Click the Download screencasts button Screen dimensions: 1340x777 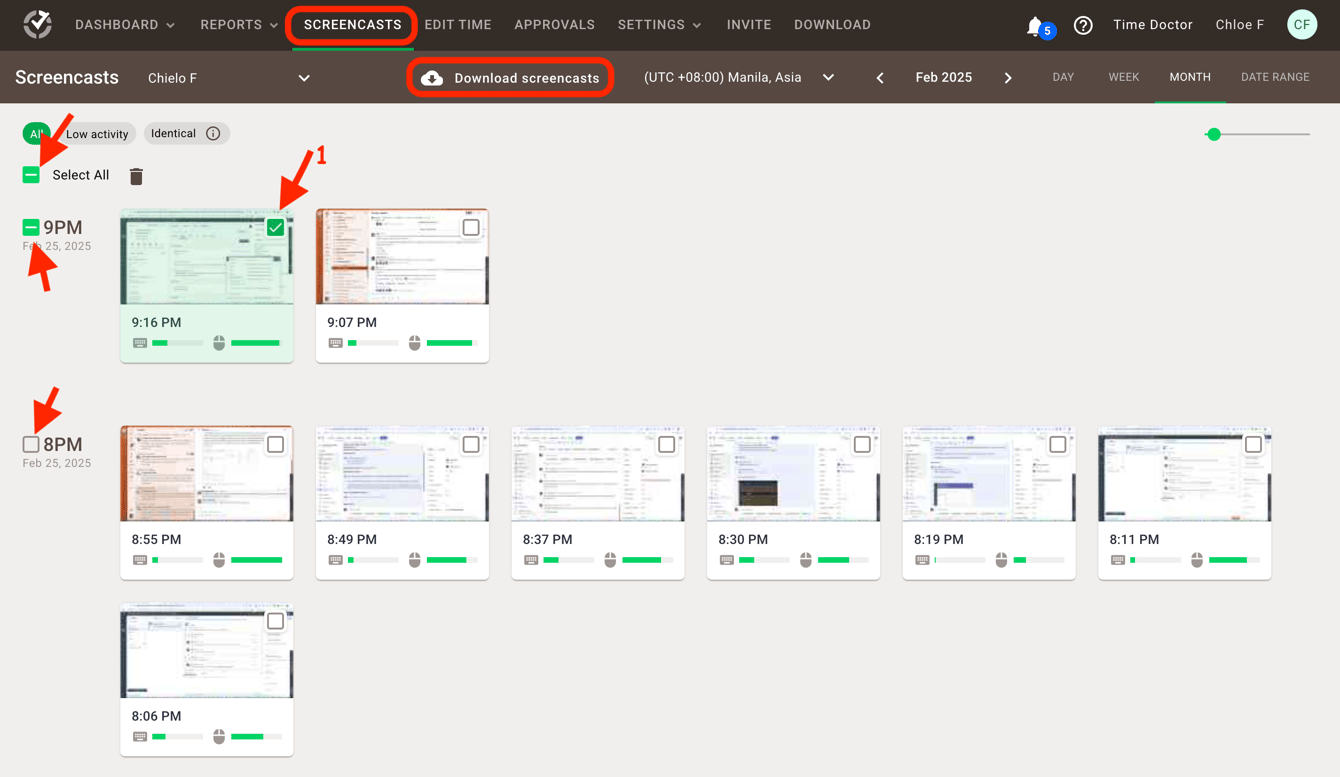pos(510,77)
